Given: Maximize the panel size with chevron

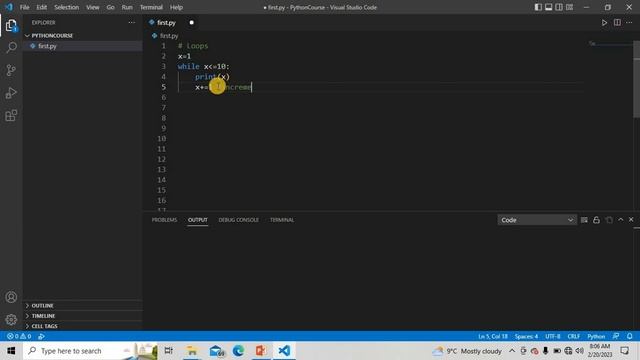Looking at the screenshot, I should pyautogui.click(x=620, y=220).
